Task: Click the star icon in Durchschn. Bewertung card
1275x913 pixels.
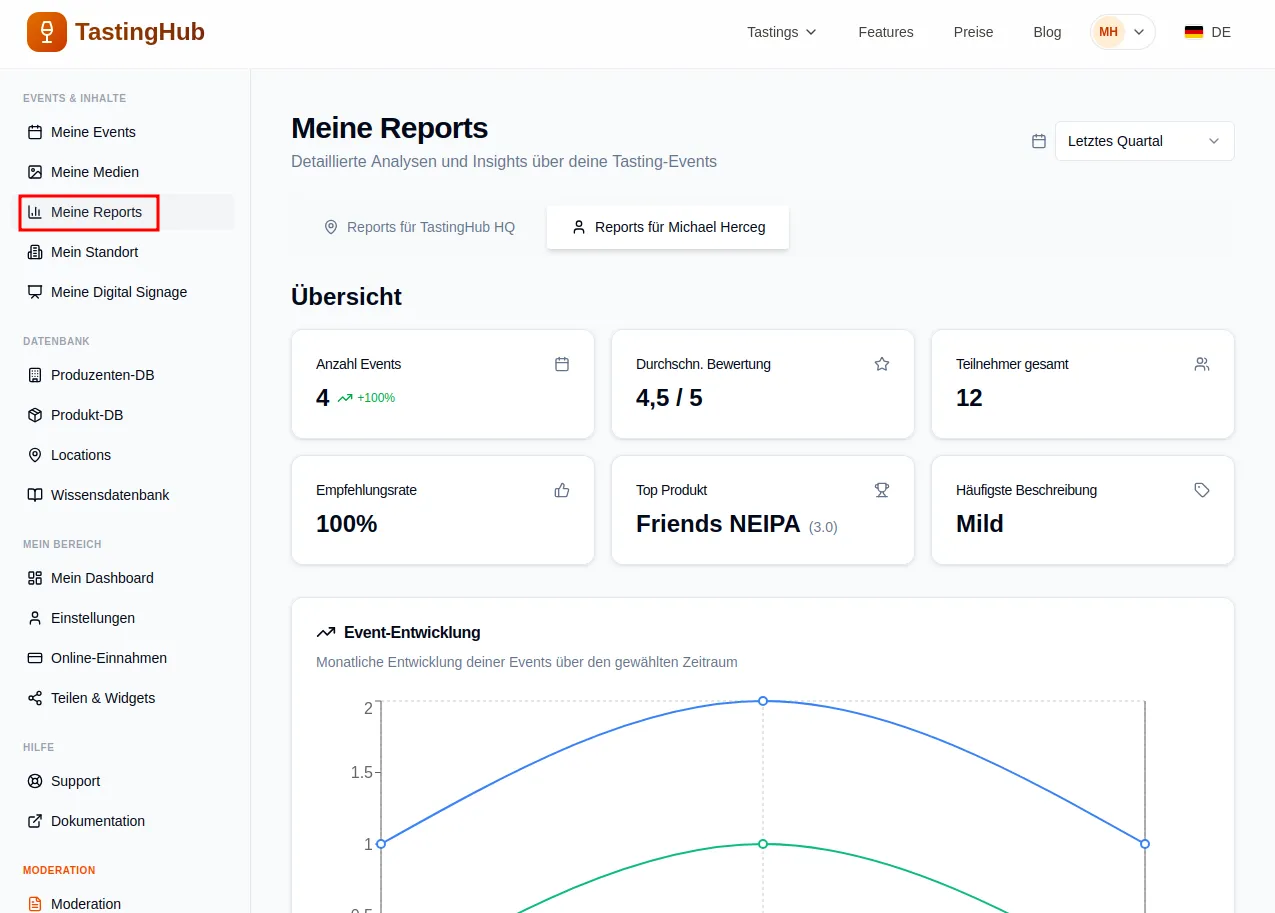Action: [x=882, y=364]
